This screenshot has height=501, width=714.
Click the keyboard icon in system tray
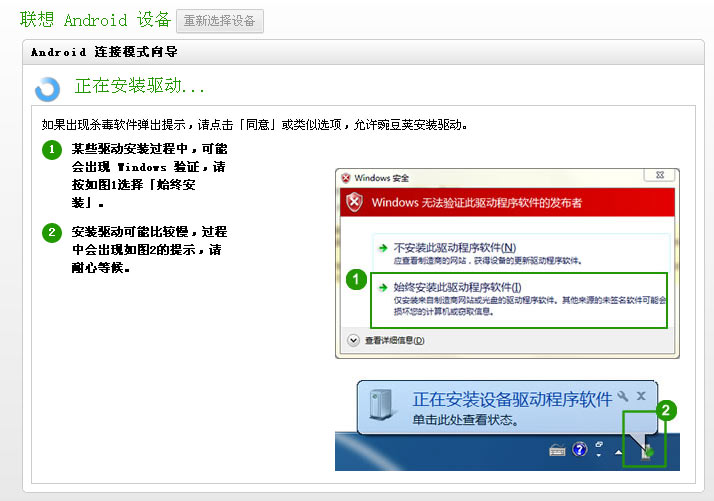click(557, 451)
